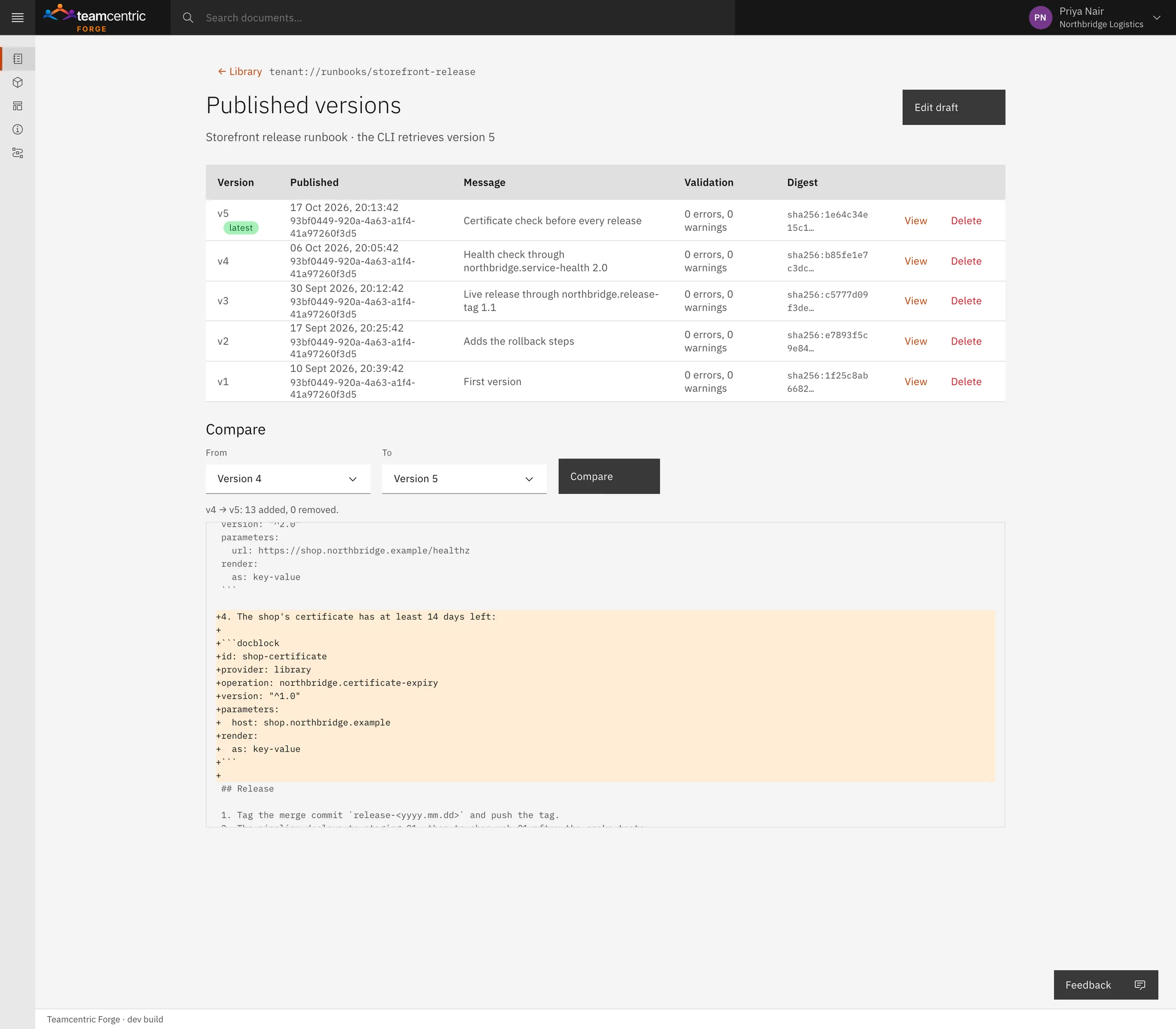Screen dimensions: 1176x1029
Task: Click the '06 Oct 2026, 20:05:42' date
Action: [344, 247]
